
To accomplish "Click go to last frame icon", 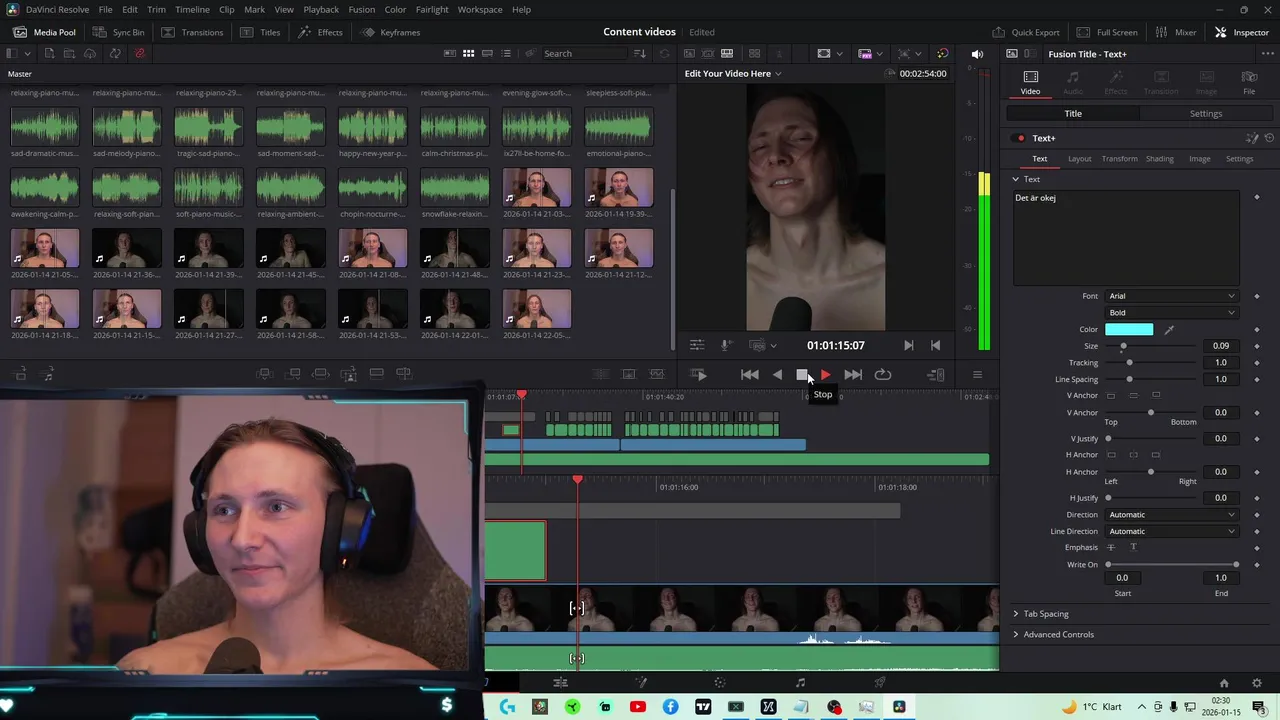I will click(x=908, y=345).
